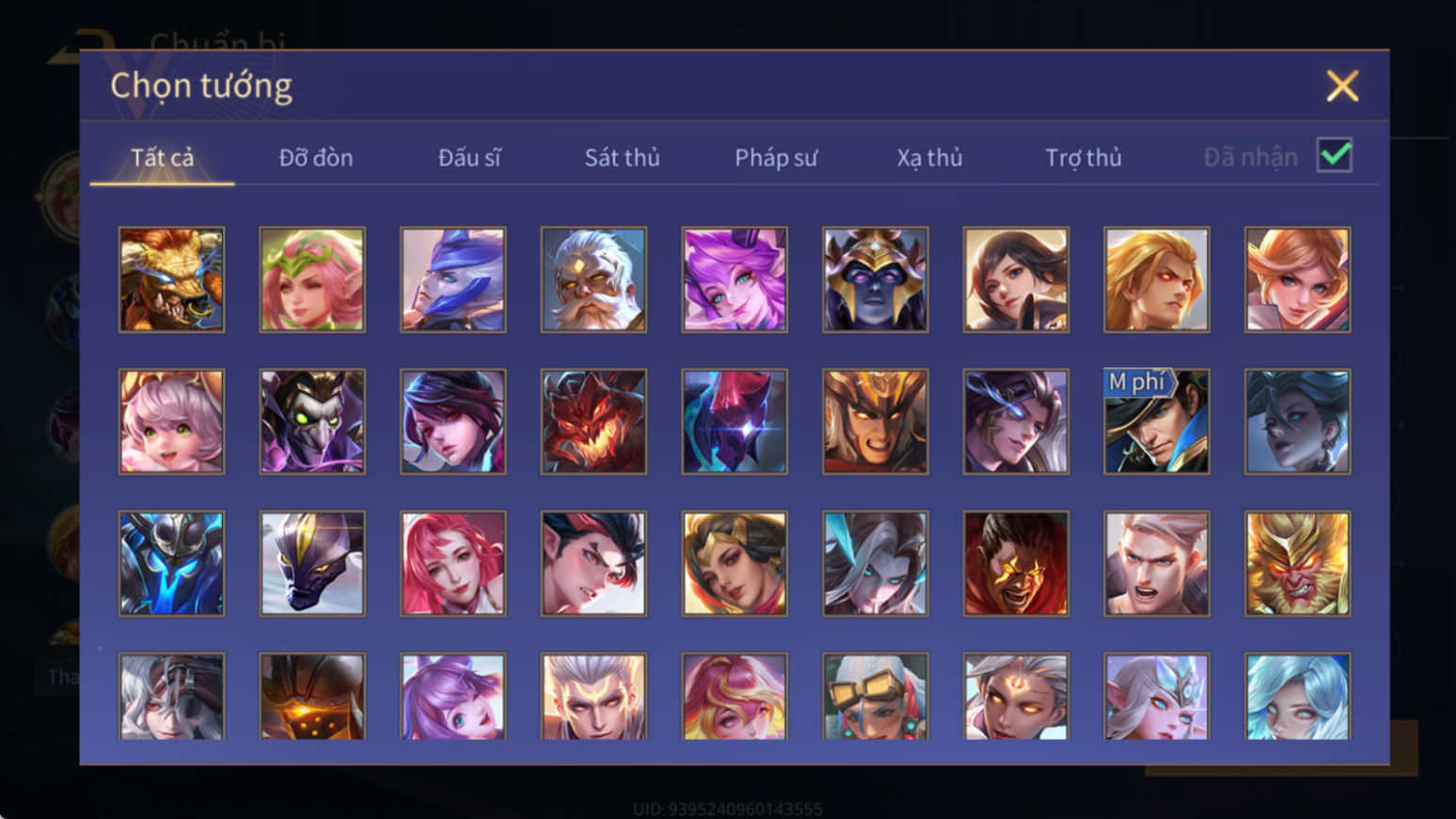Select the red demon-faced hero
1456x819 pixels.
[x=593, y=421]
